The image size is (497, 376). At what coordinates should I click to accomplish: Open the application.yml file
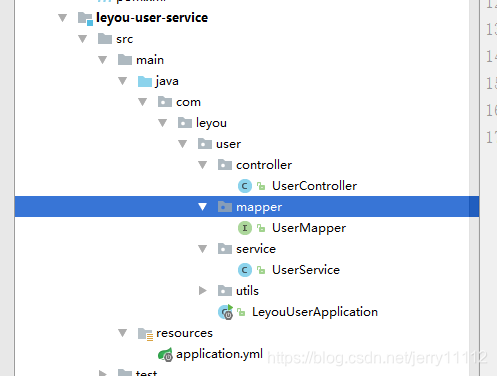219,354
